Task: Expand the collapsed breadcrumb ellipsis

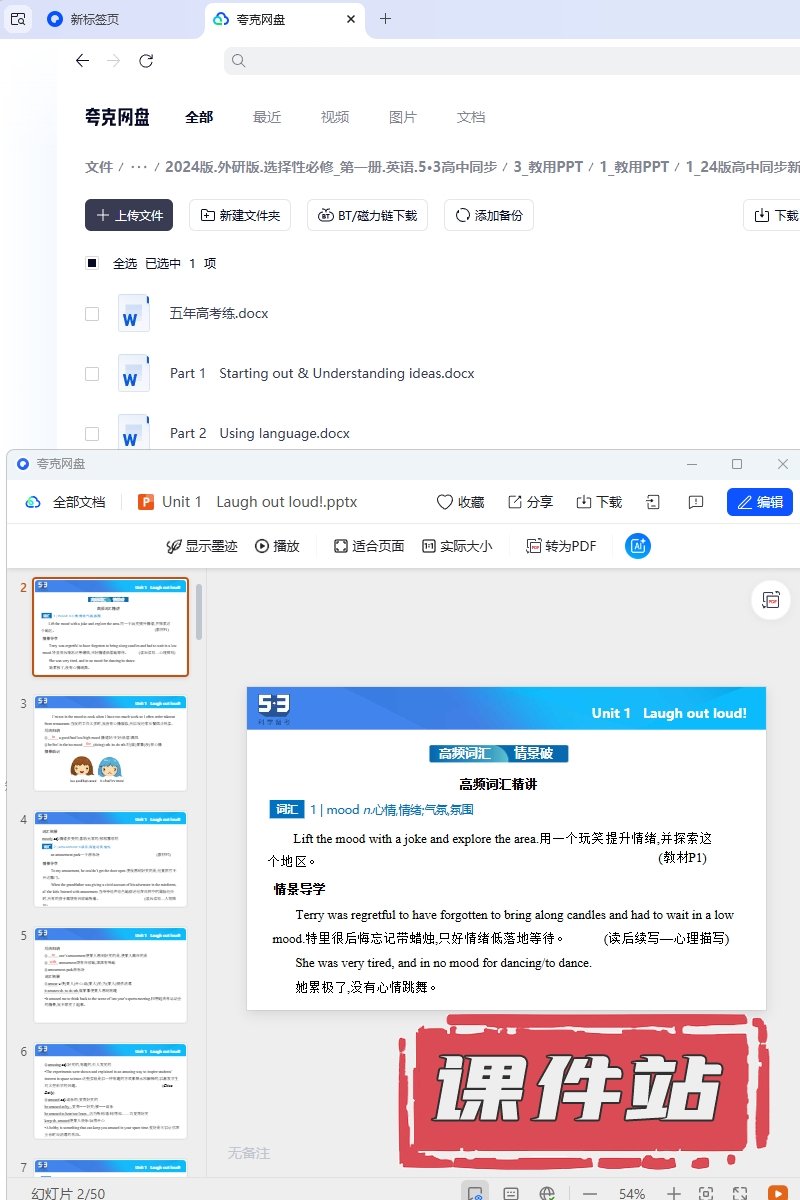Action: tap(139, 167)
